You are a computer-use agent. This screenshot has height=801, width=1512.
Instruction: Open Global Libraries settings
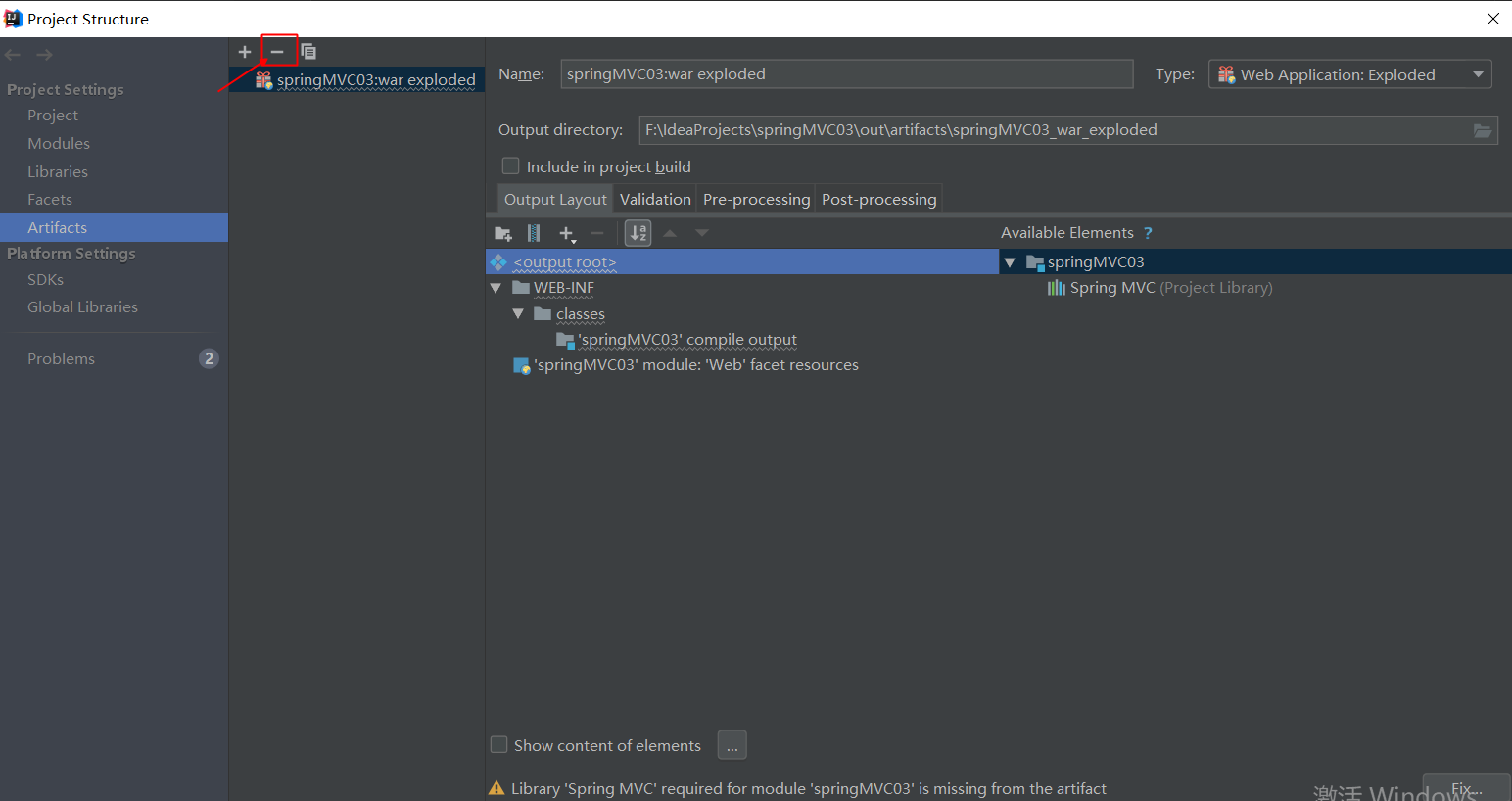click(x=82, y=307)
